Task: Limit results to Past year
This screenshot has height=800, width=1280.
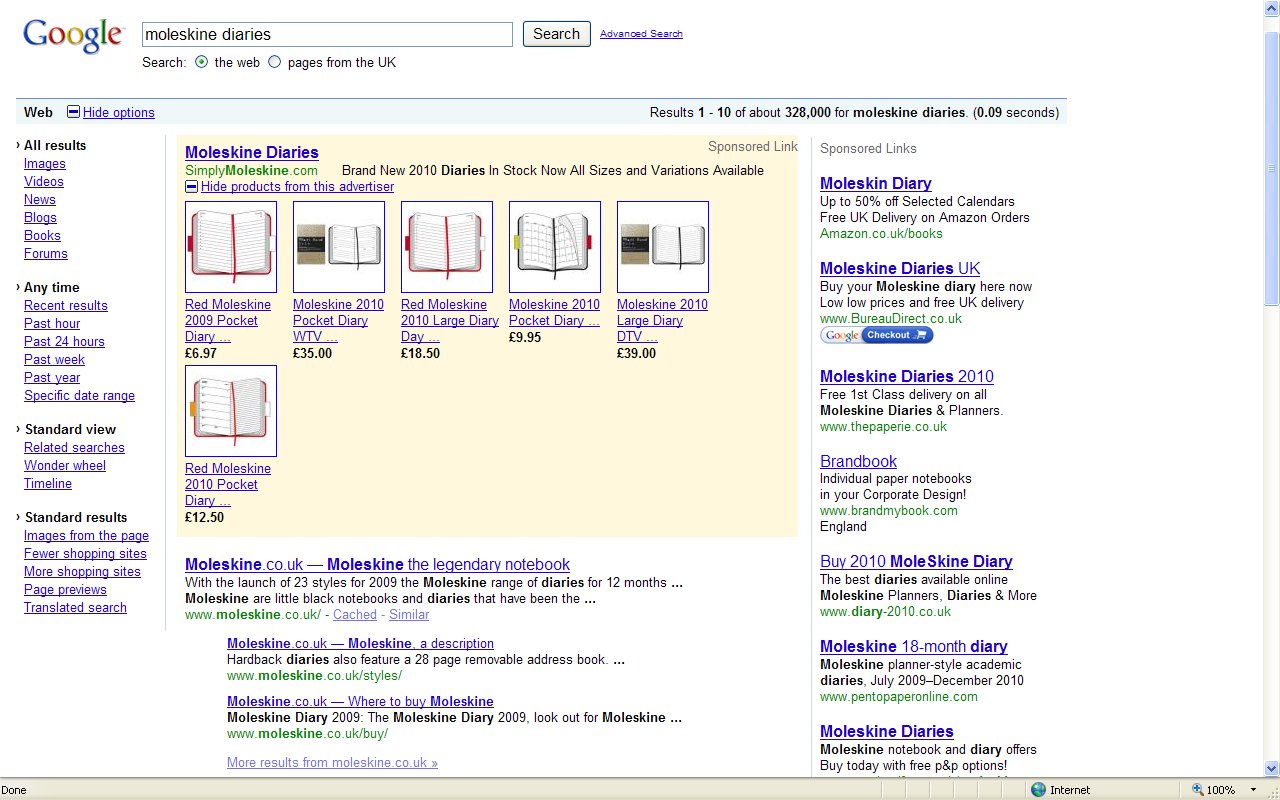Action: click(52, 378)
